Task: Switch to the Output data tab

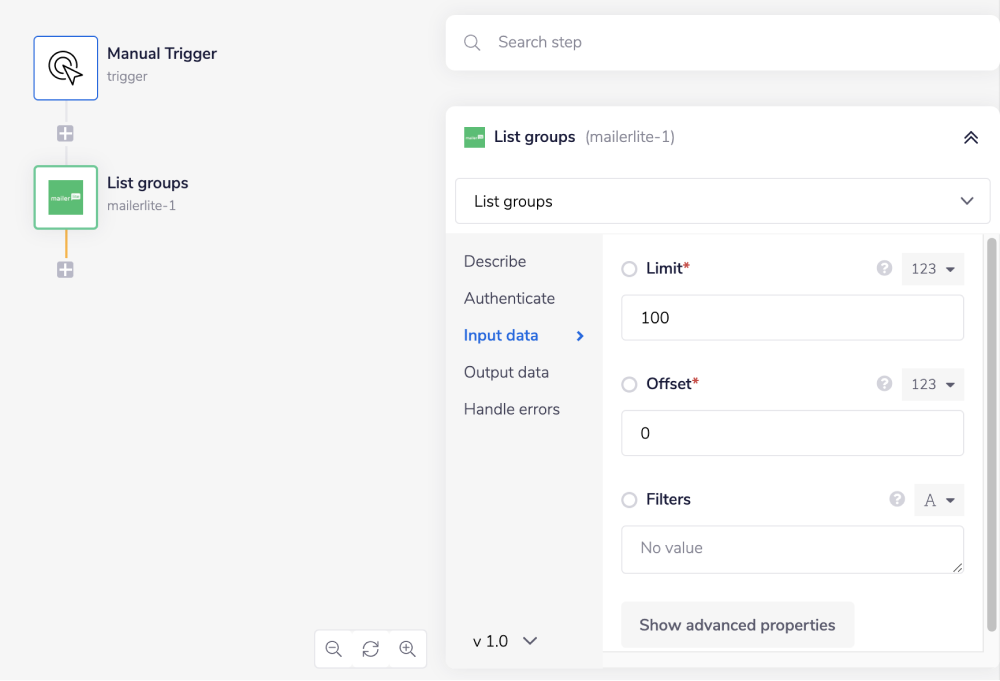Action: (506, 372)
